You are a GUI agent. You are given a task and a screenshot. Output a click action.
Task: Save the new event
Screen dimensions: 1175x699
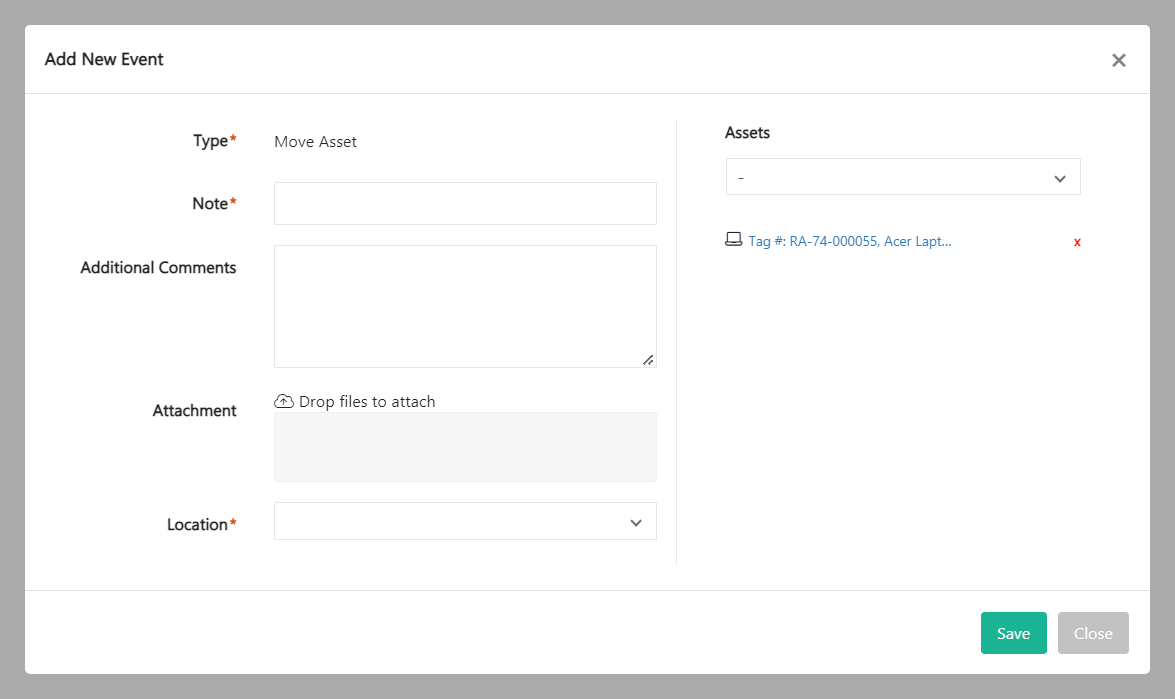1013,633
